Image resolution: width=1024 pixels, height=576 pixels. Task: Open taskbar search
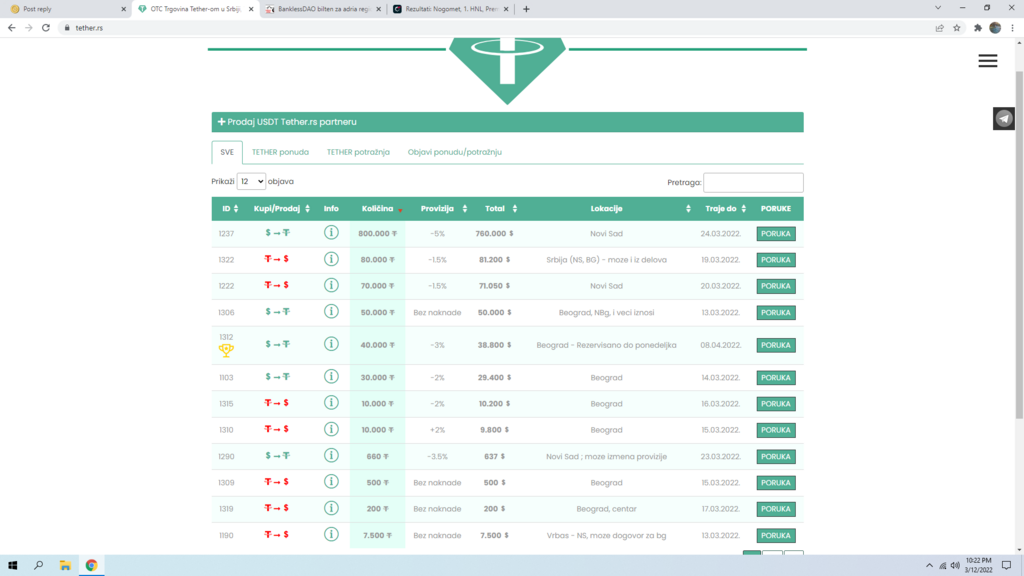coord(39,566)
